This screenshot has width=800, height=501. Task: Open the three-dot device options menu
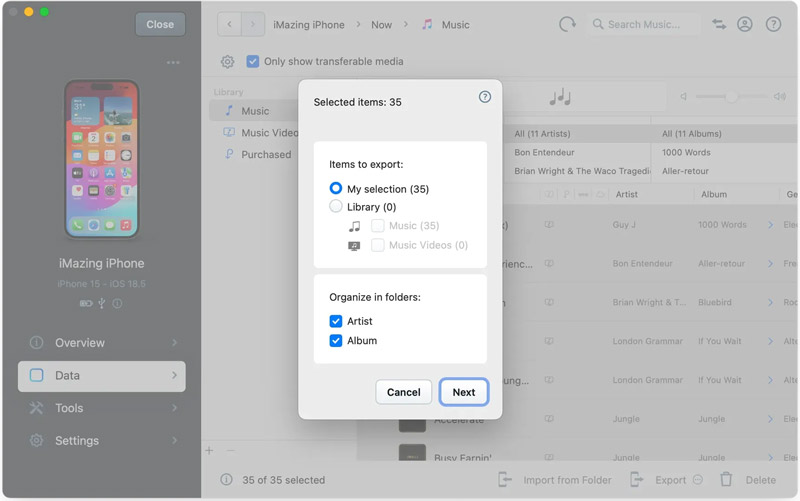click(x=173, y=62)
